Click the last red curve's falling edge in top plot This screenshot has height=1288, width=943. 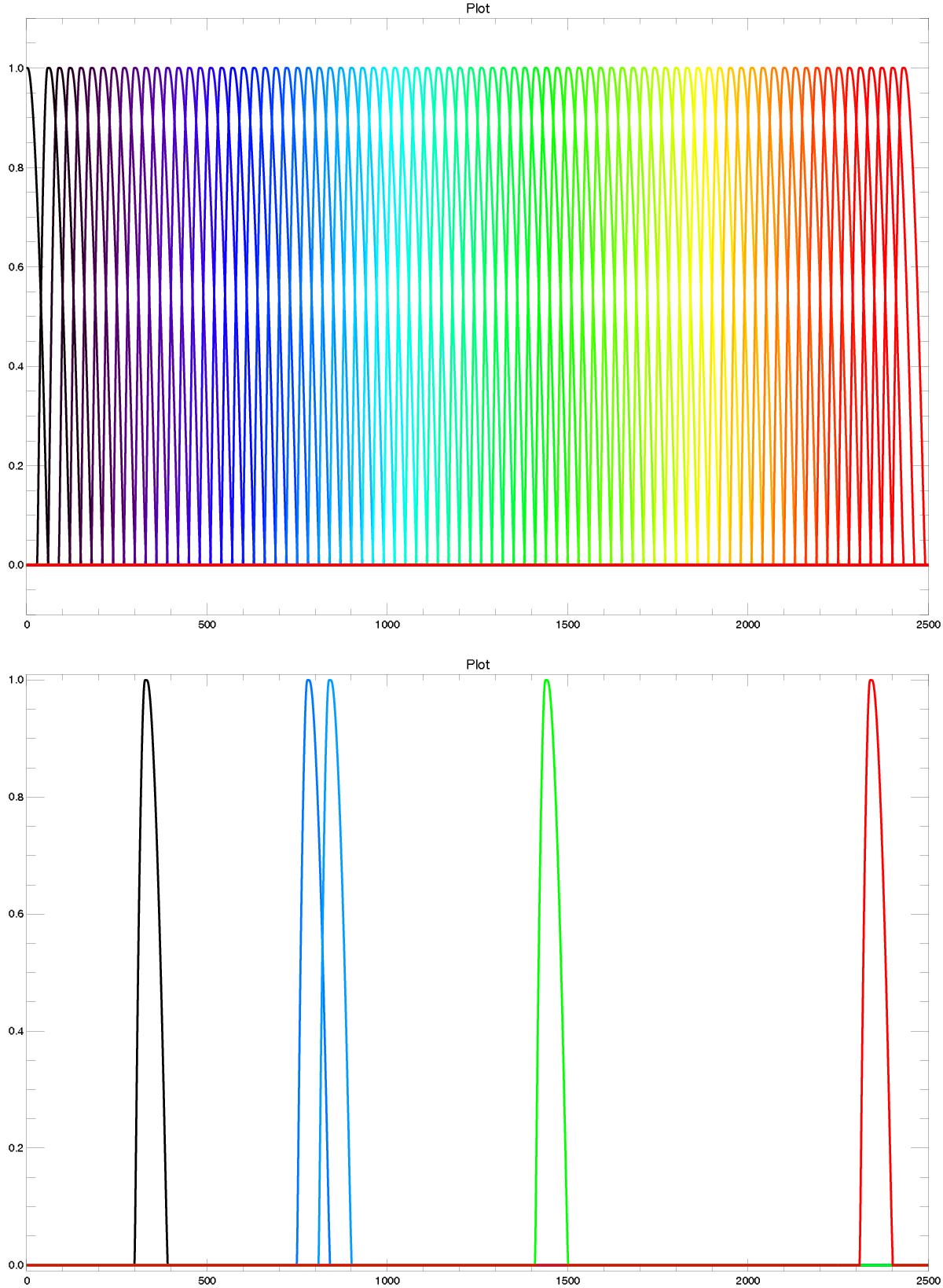(918, 314)
